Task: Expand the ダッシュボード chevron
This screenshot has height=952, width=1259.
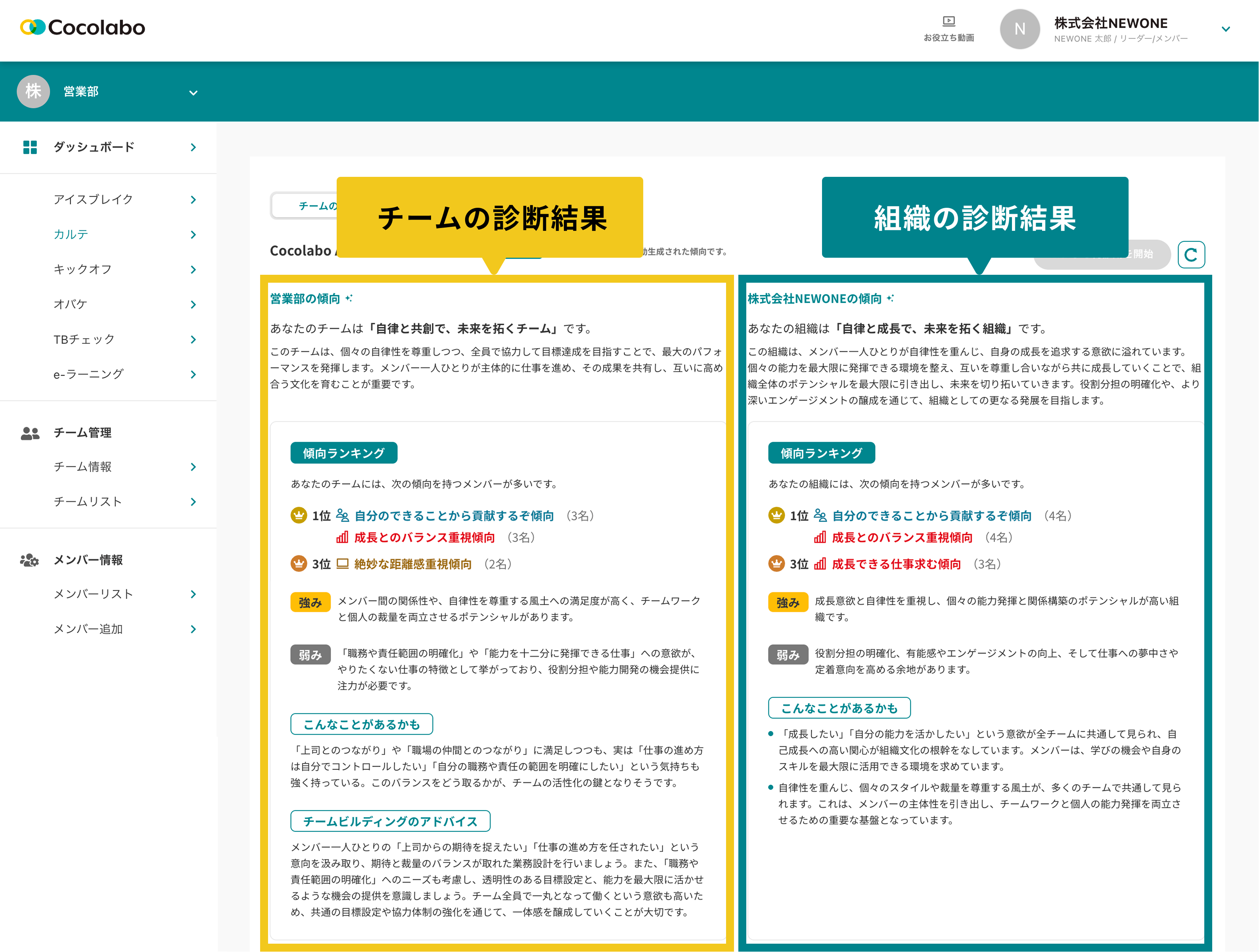Action: tap(193, 147)
